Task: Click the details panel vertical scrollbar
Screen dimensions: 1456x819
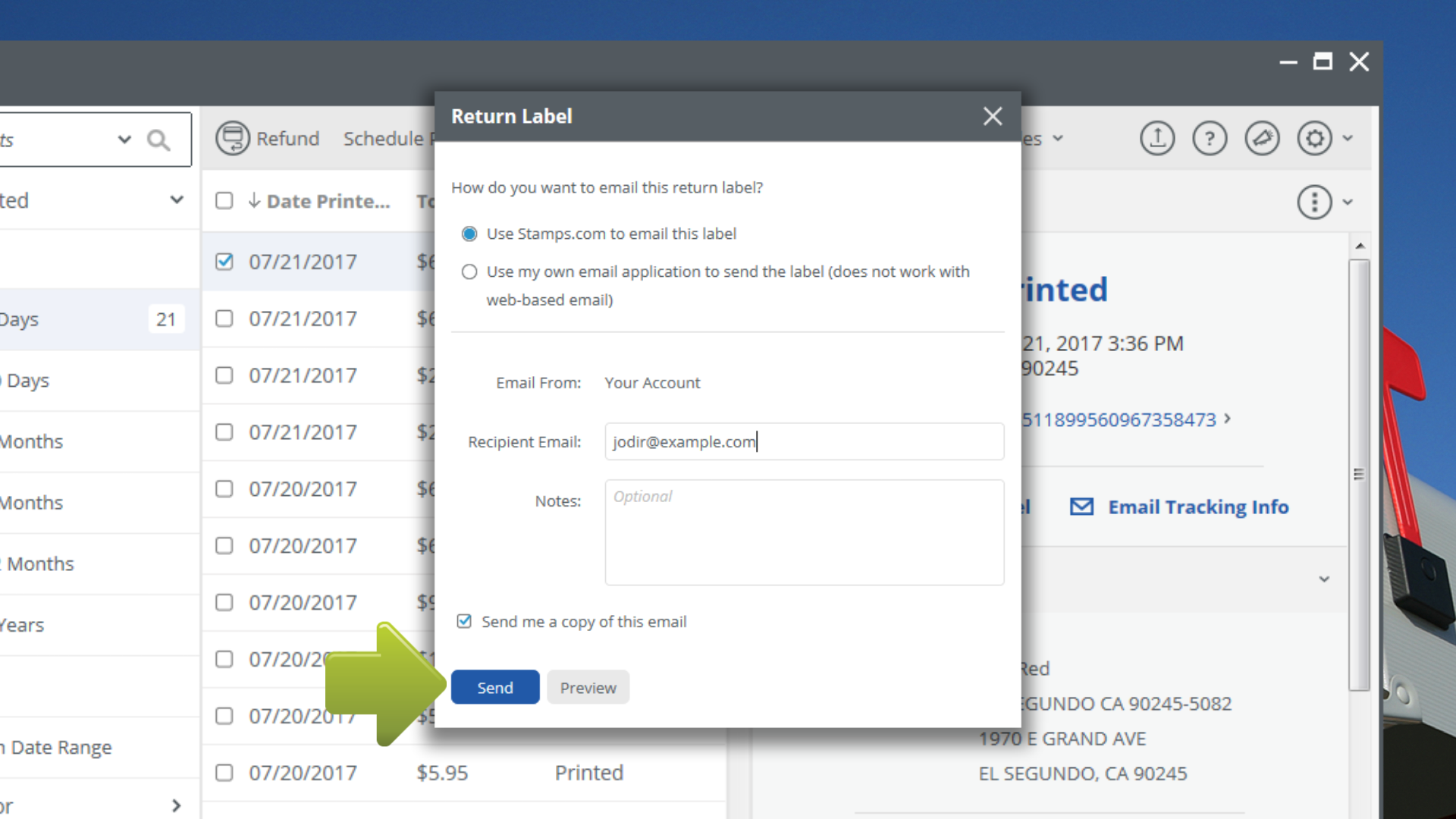Action: coord(1359,474)
